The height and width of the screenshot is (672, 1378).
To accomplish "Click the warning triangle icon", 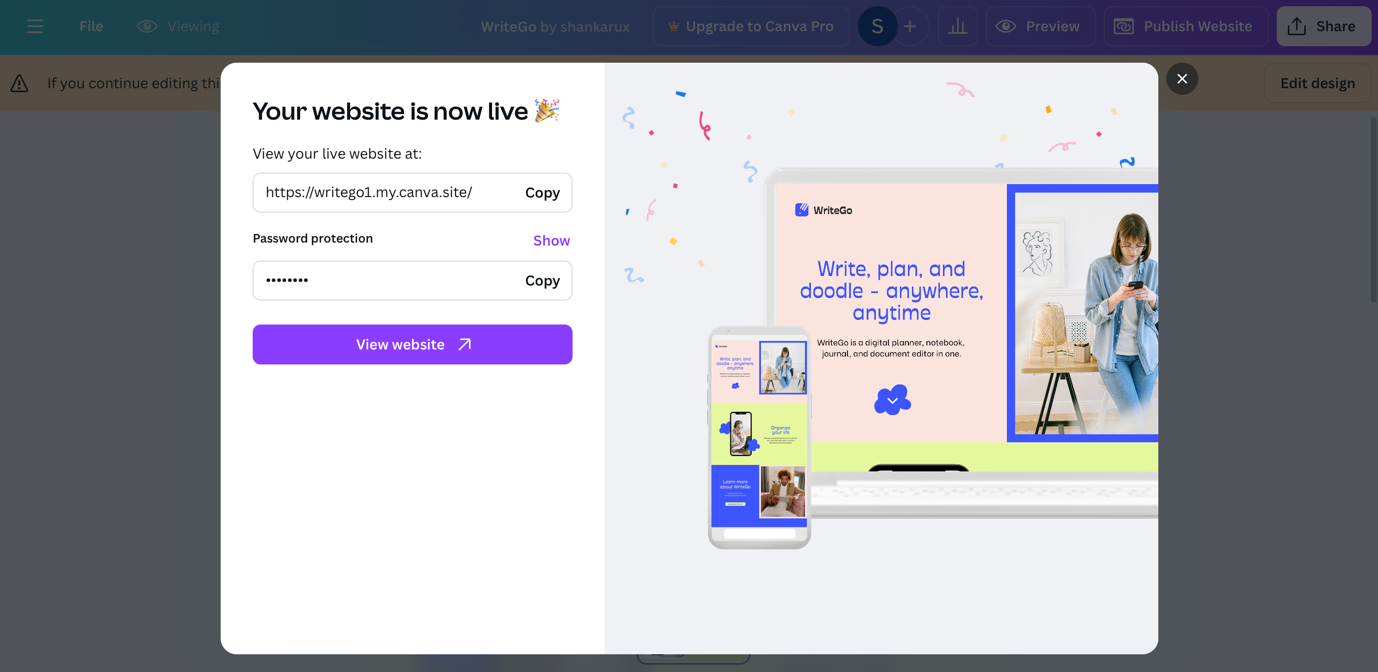I will point(19,84).
